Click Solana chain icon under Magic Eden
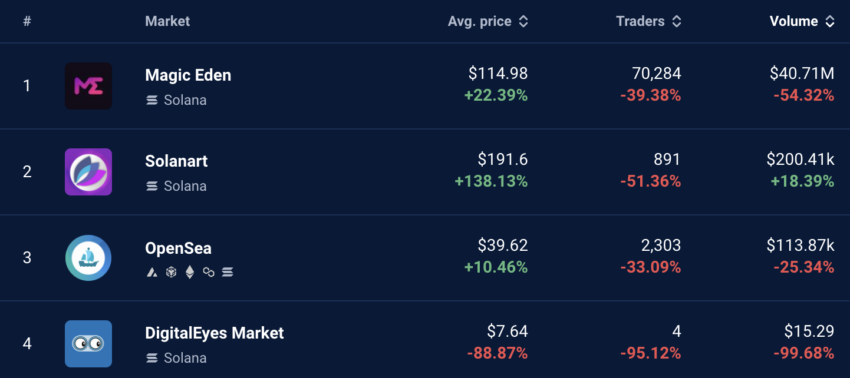The width and height of the screenshot is (850, 378). (x=152, y=100)
